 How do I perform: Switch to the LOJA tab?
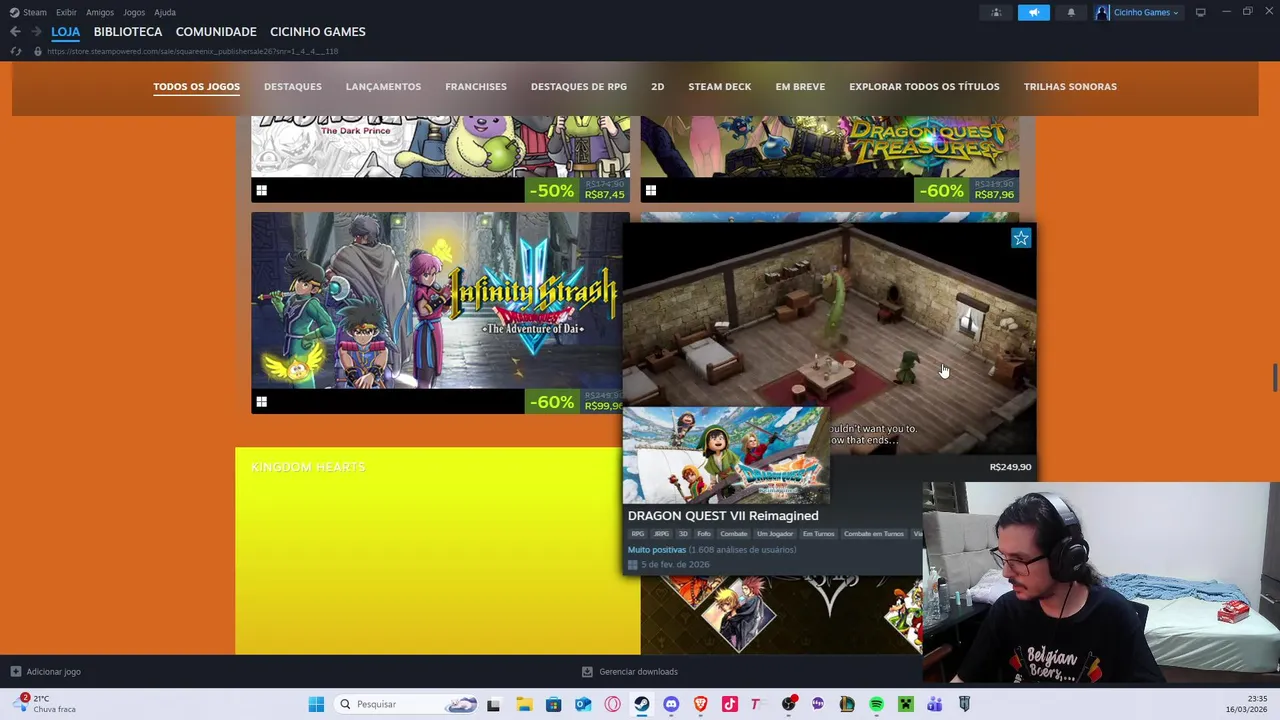point(65,32)
